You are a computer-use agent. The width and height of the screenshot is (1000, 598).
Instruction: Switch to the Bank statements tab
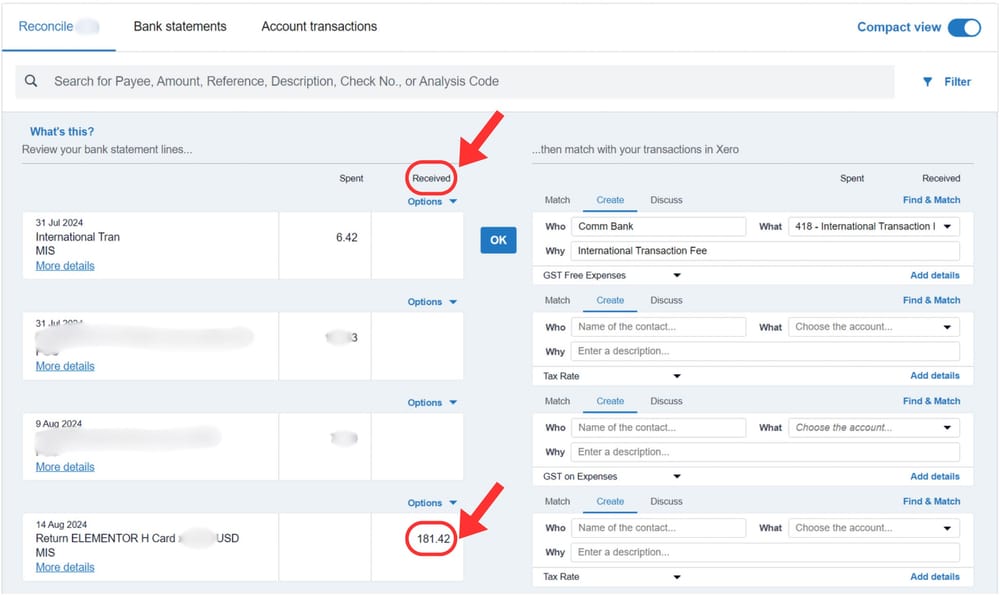180,26
